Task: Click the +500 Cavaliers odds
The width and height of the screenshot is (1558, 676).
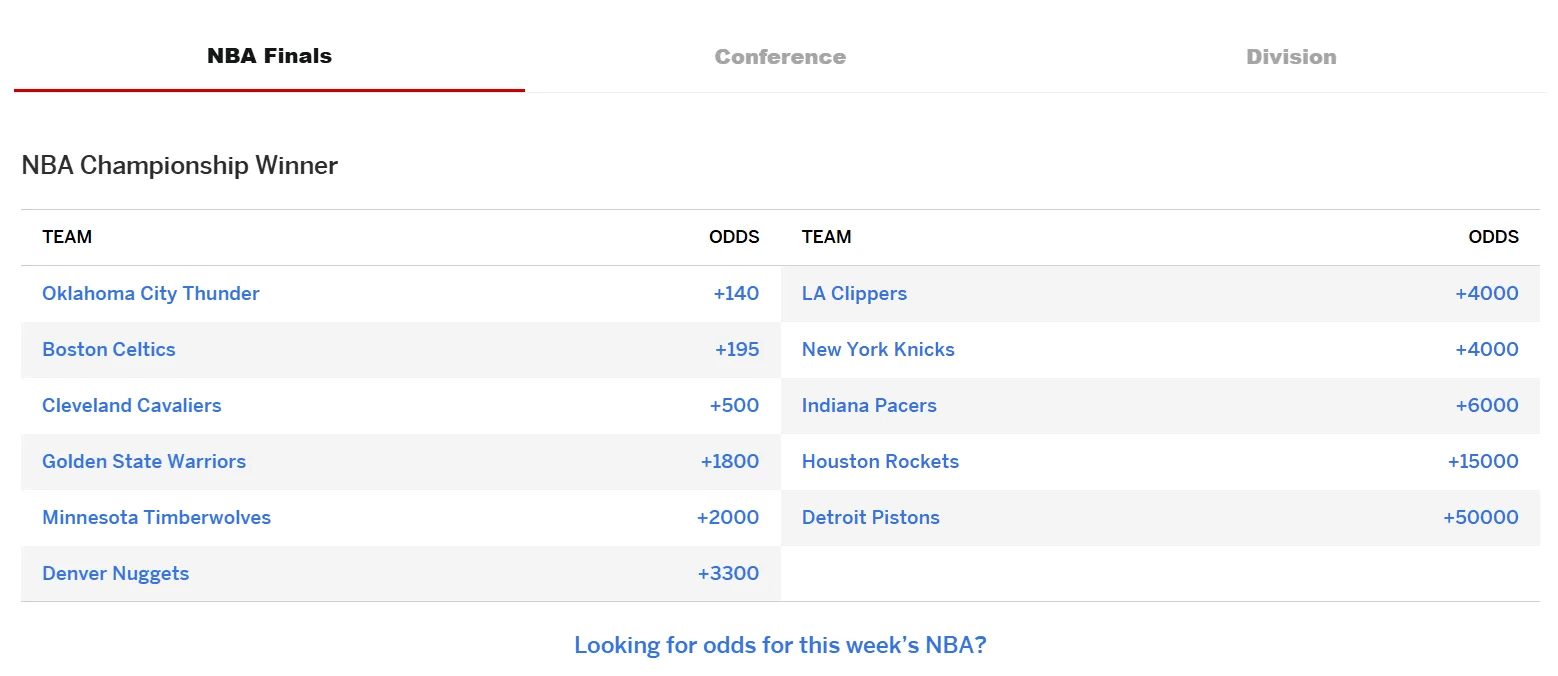Action: [x=734, y=405]
